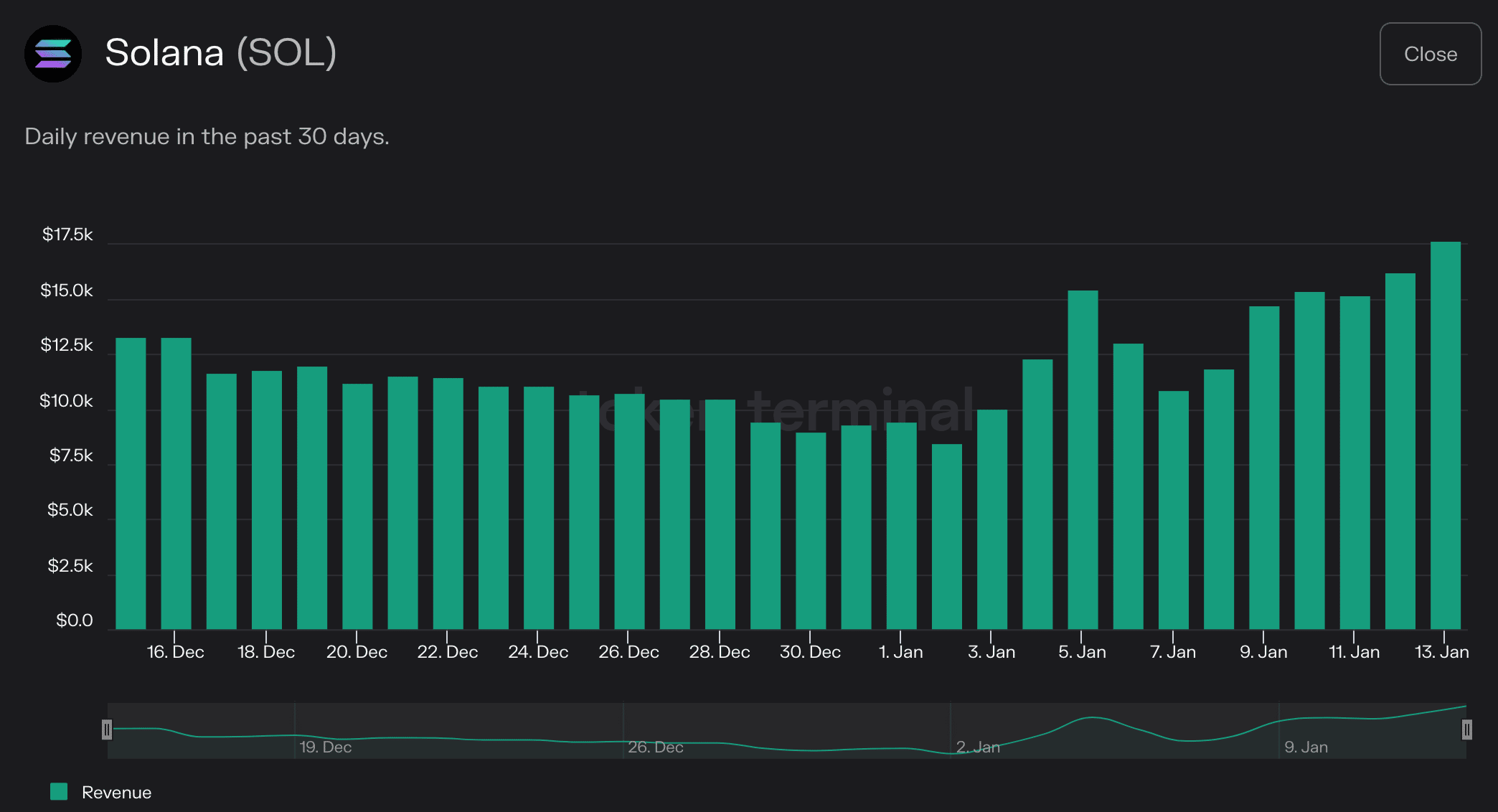
Task: Click the 22. Dec revenue bar
Action: point(448,504)
